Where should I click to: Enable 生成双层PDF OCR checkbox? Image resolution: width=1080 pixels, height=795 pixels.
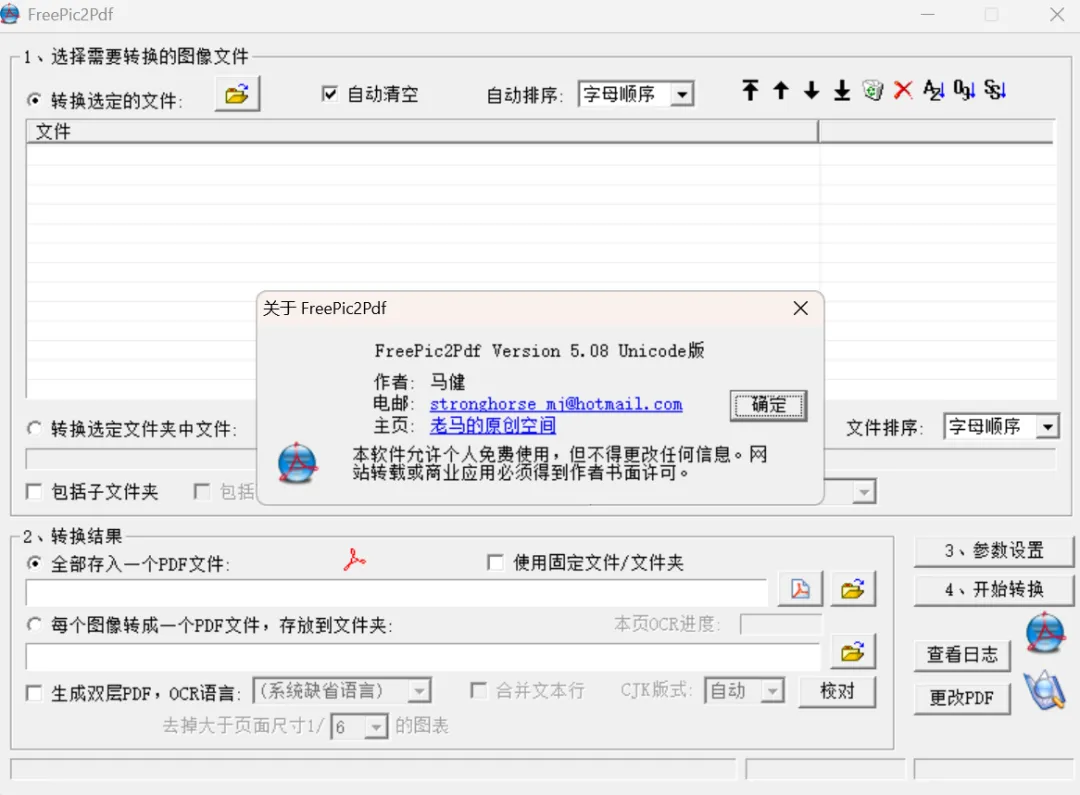(33, 692)
